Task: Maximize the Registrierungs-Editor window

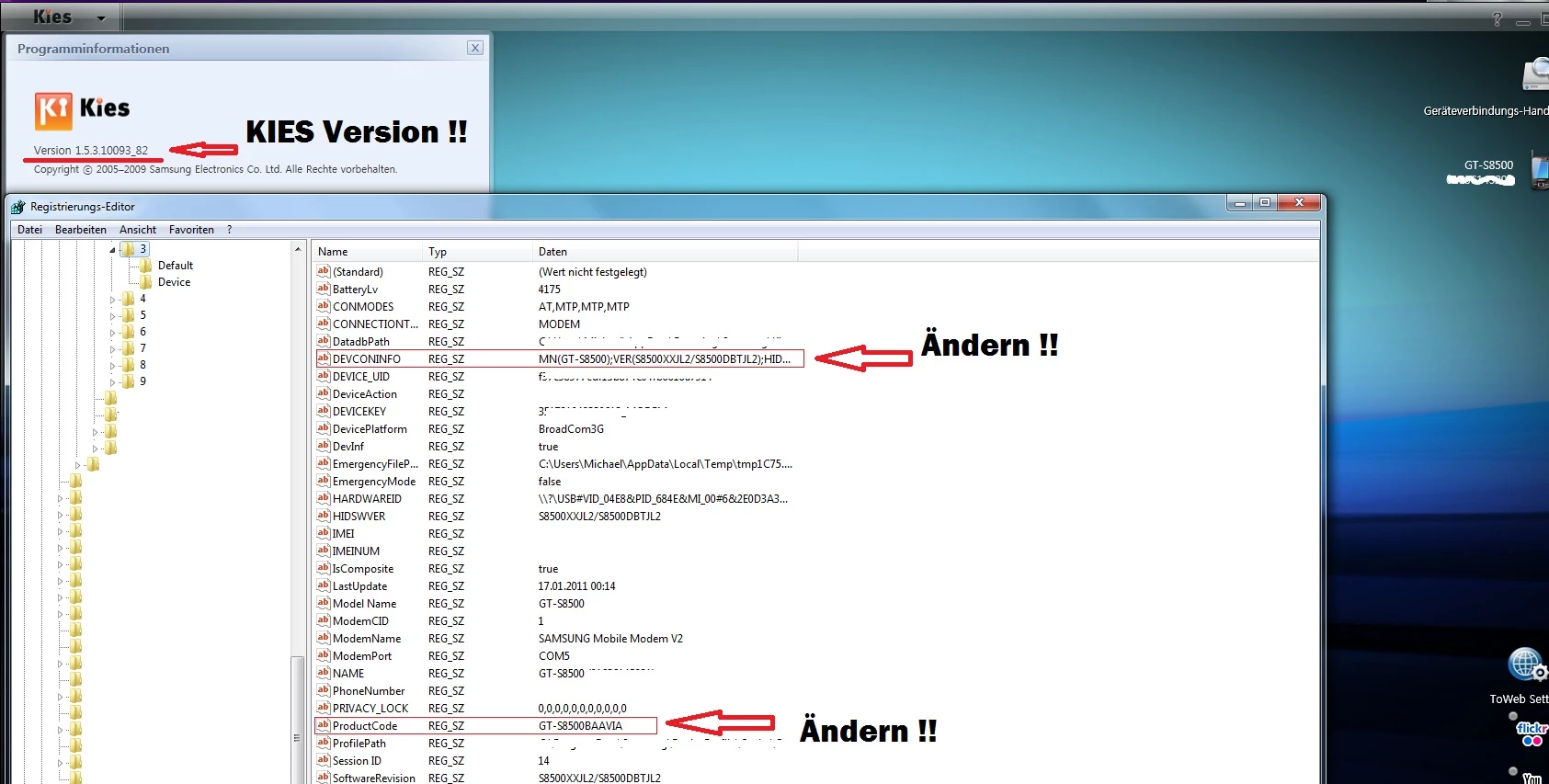Action: 1265,202
